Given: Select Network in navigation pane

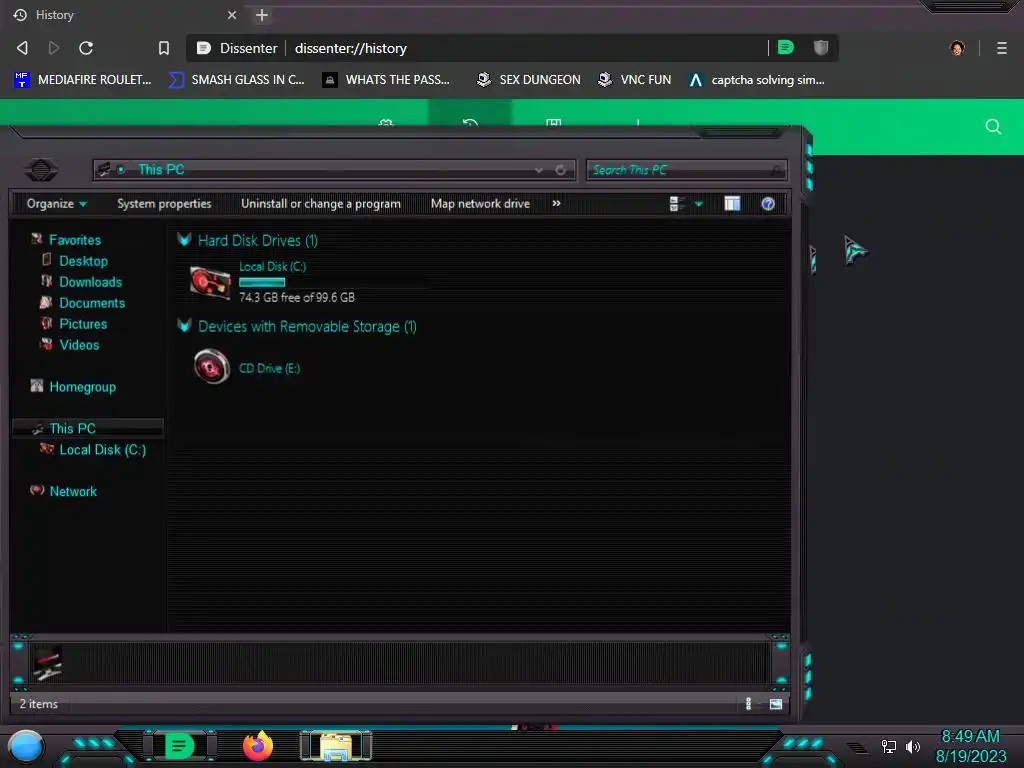Looking at the screenshot, I should (73, 492).
